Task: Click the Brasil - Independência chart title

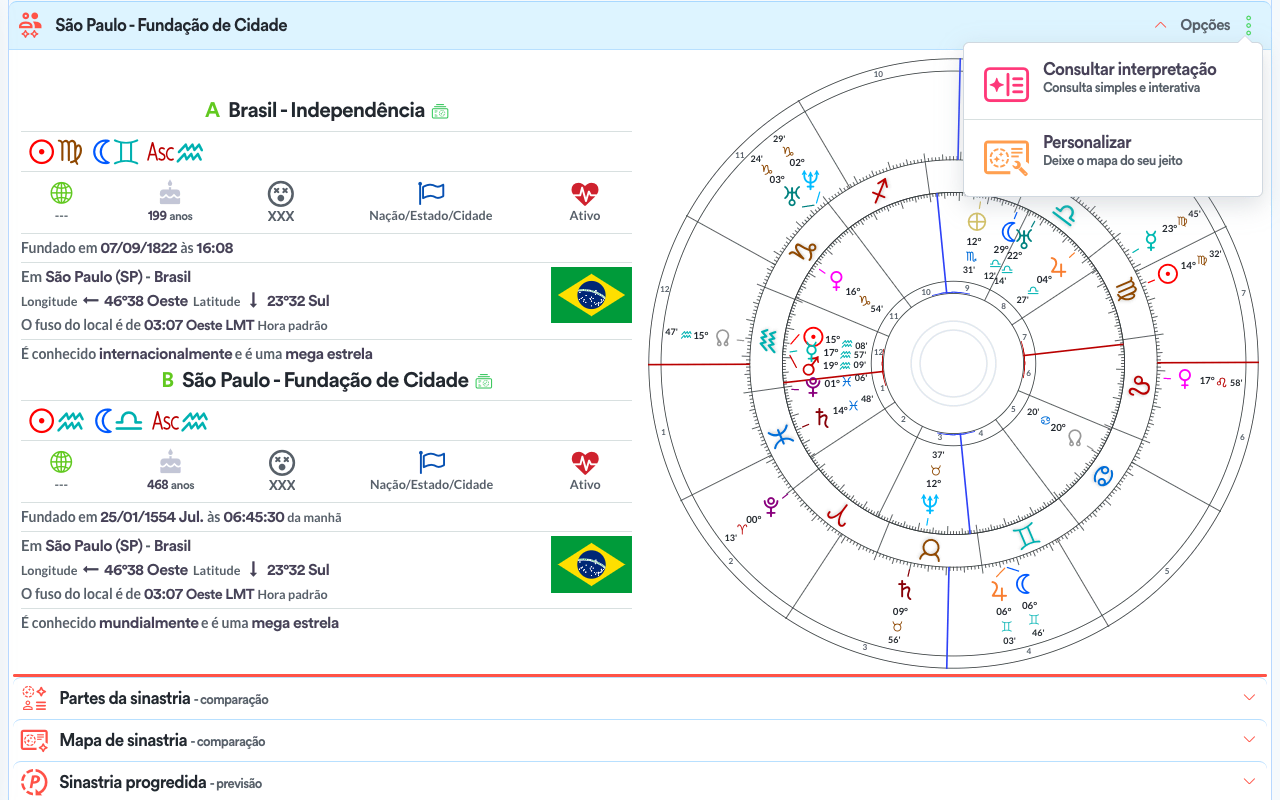Action: tap(326, 110)
